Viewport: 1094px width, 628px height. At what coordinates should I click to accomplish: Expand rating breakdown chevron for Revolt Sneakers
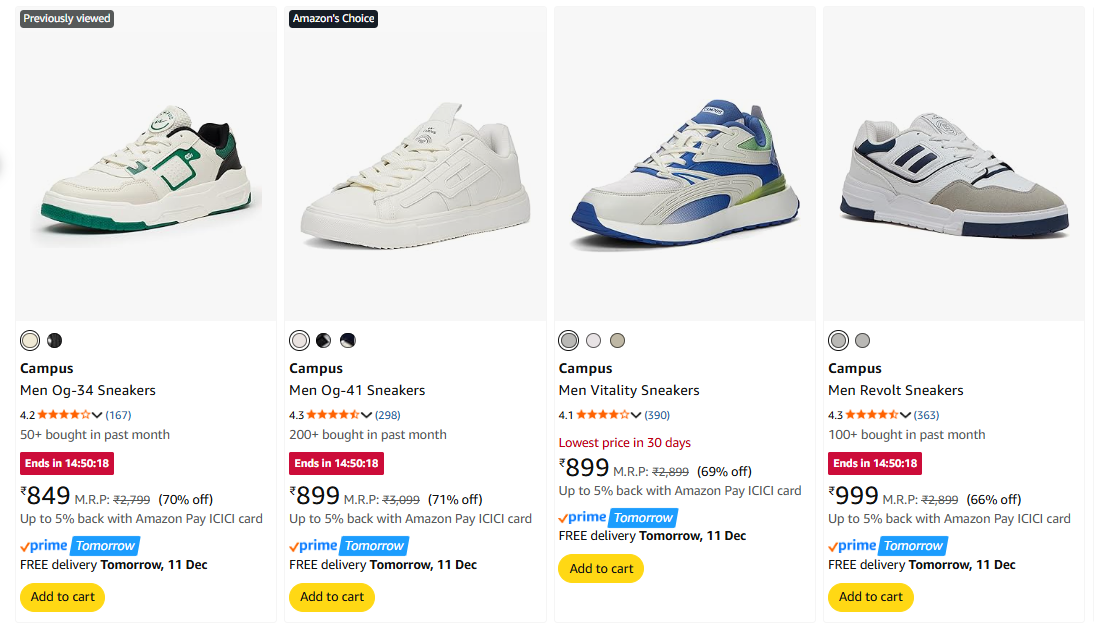[905, 415]
